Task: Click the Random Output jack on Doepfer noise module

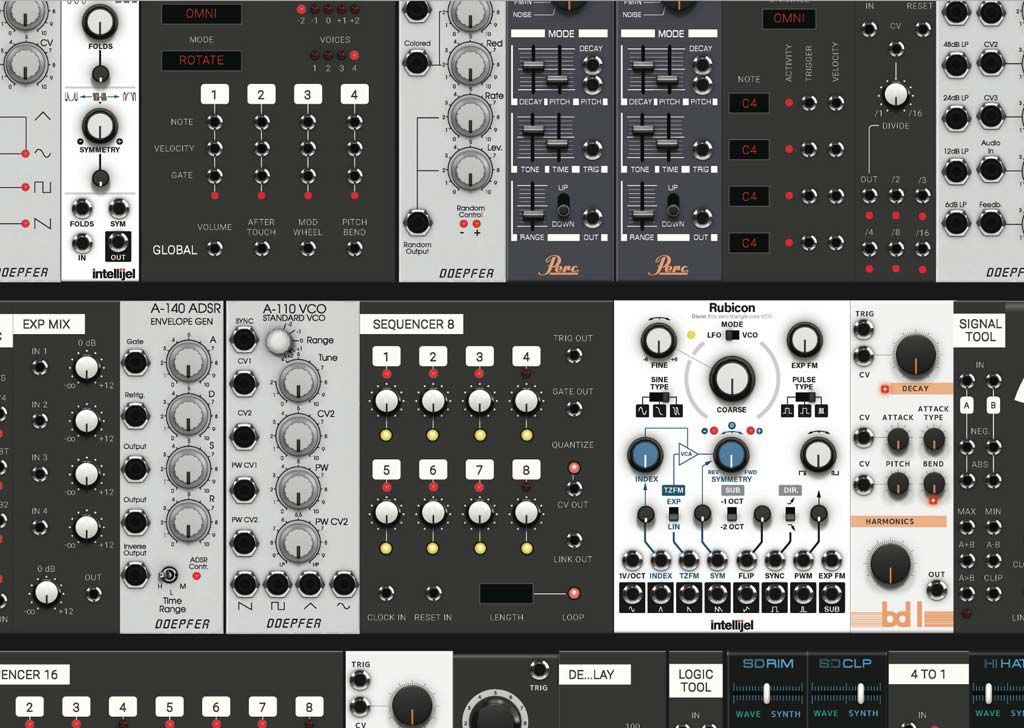Action: click(x=417, y=222)
